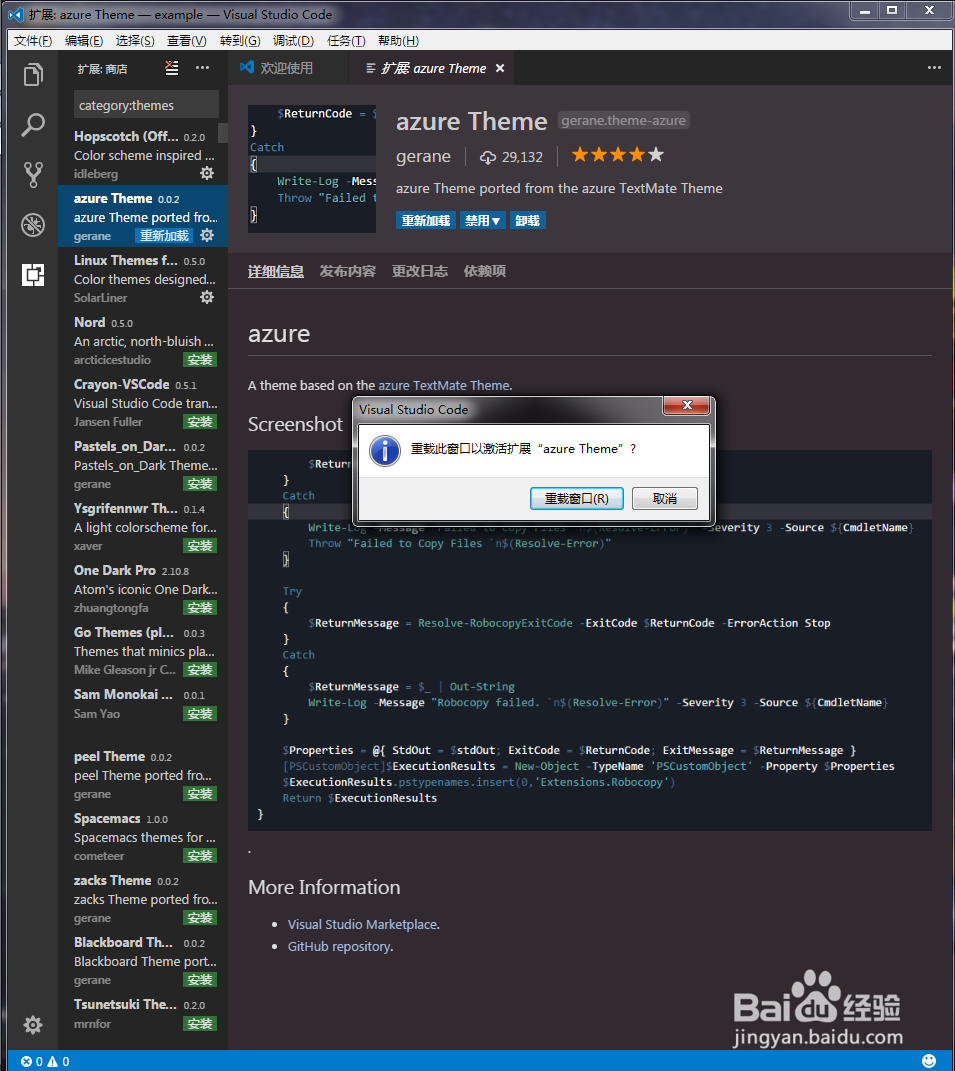Open the Explorer files icon
The height and width of the screenshot is (1071, 955).
pos(33,74)
